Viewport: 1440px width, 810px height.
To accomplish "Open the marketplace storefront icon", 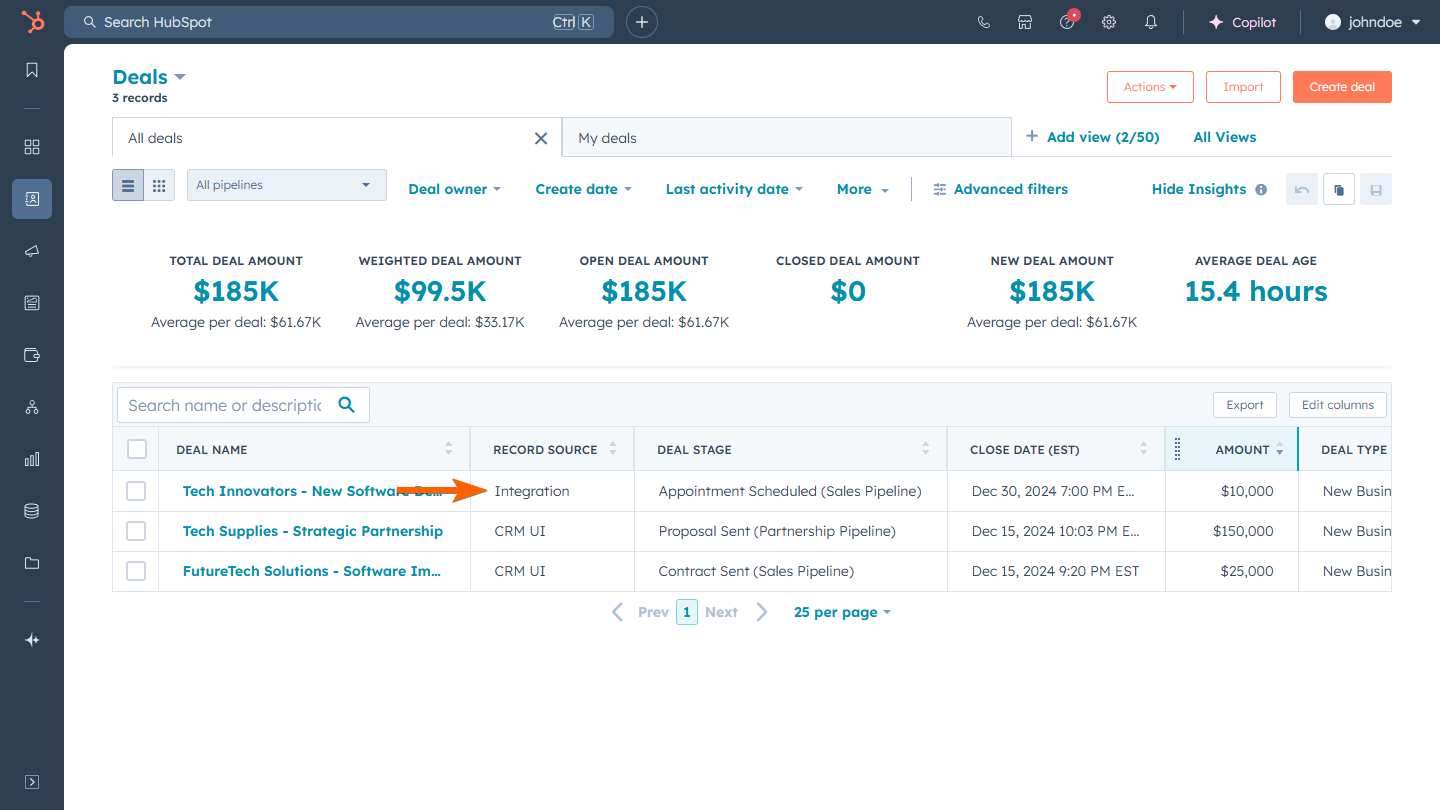I will point(1025,22).
